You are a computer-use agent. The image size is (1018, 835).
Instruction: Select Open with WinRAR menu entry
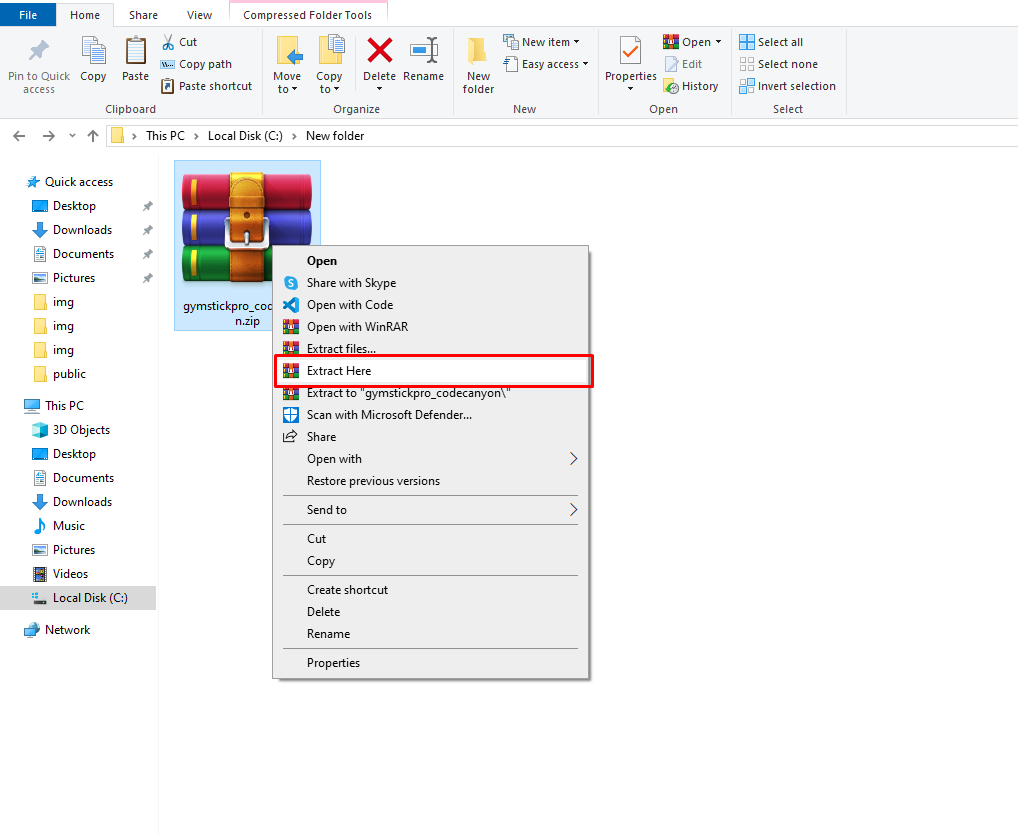click(x=357, y=327)
